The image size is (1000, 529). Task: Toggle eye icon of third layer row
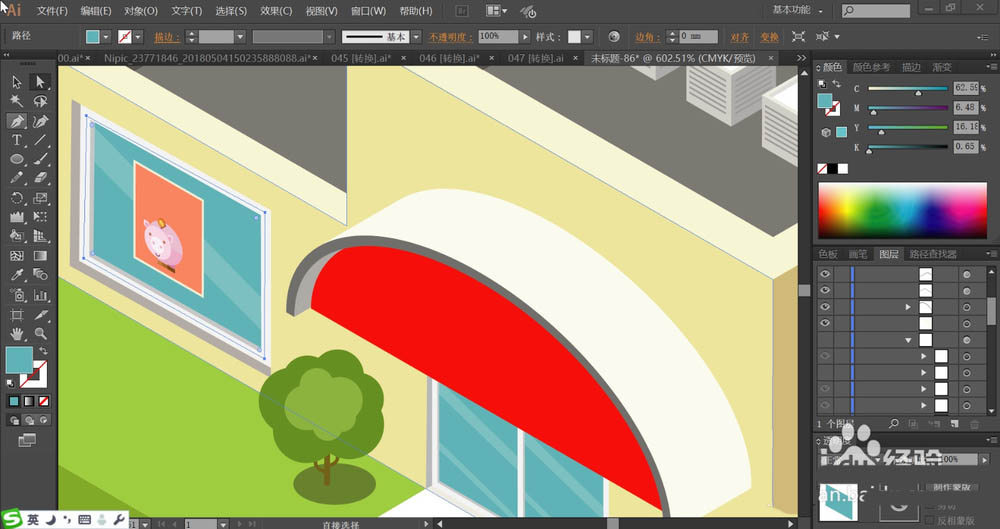pyautogui.click(x=825, y=307)
